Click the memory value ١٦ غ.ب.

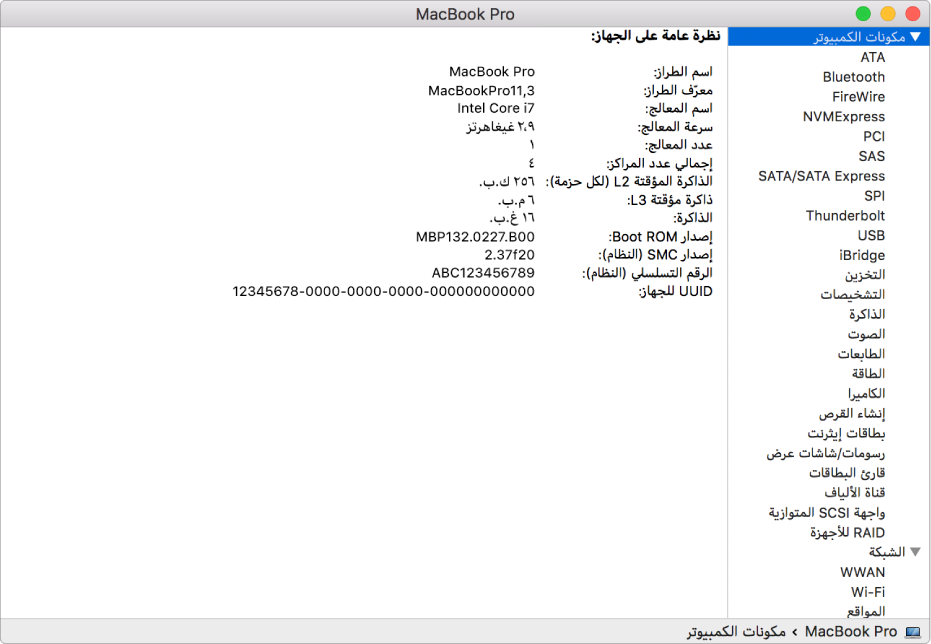coord(512,218)
